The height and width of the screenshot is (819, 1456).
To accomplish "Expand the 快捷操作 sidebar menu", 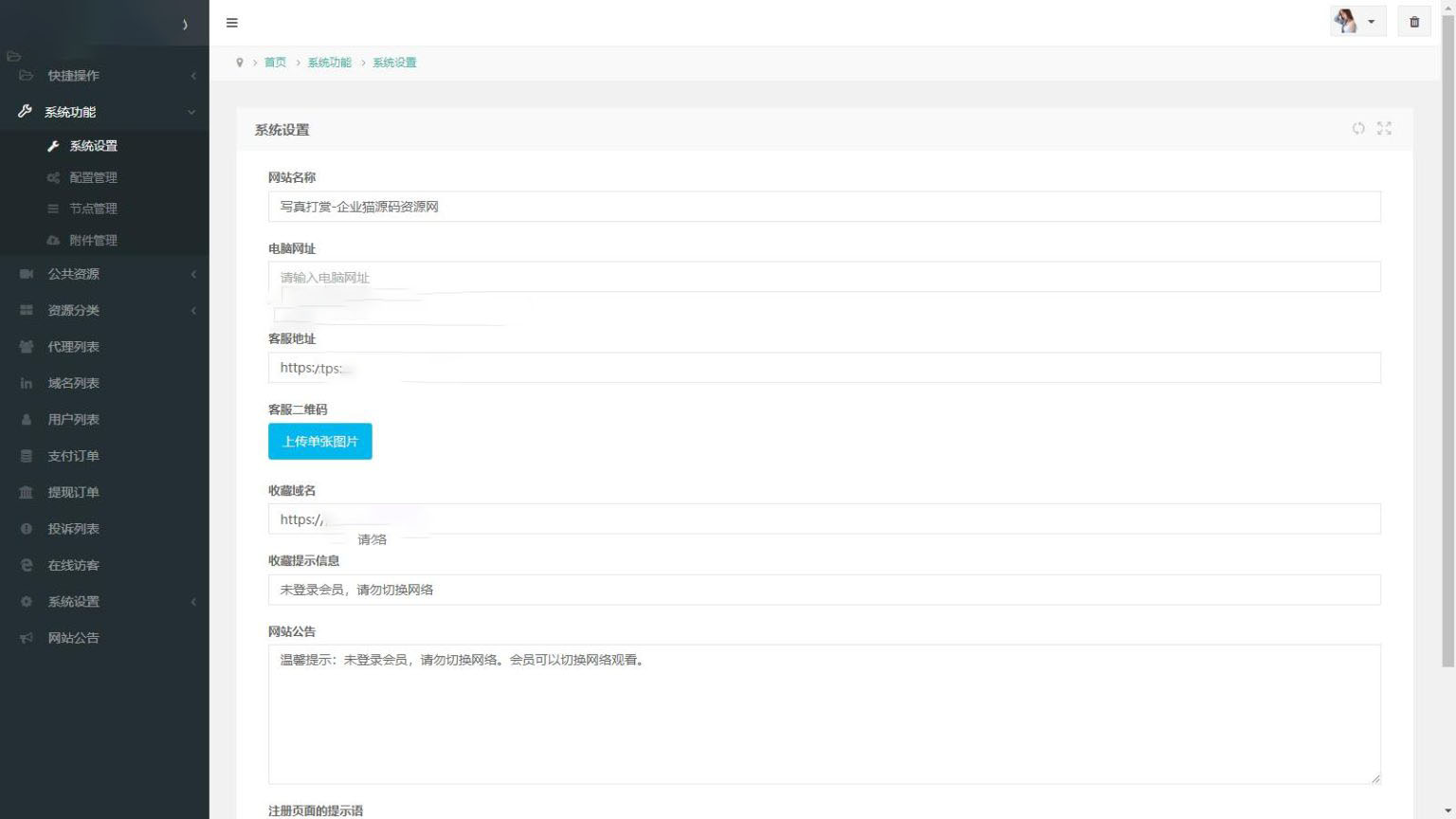I will (x=104, y=76).
